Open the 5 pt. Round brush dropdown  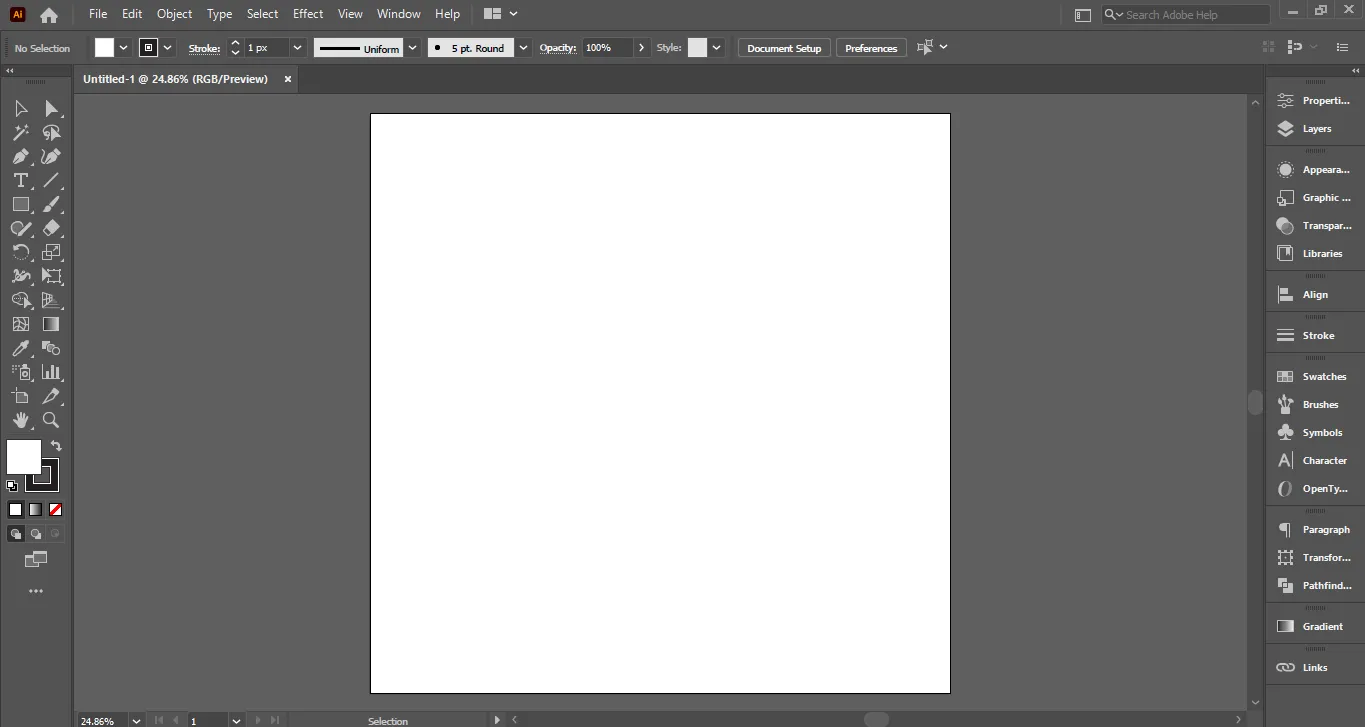point(522,47)
